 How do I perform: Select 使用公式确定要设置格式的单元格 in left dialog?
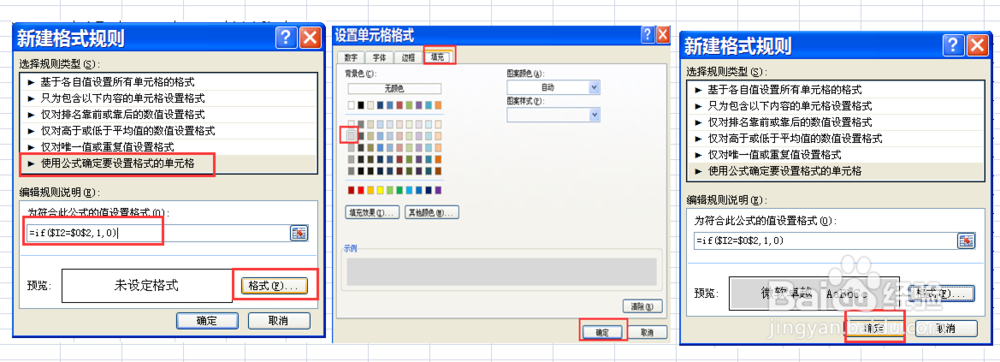168,164
